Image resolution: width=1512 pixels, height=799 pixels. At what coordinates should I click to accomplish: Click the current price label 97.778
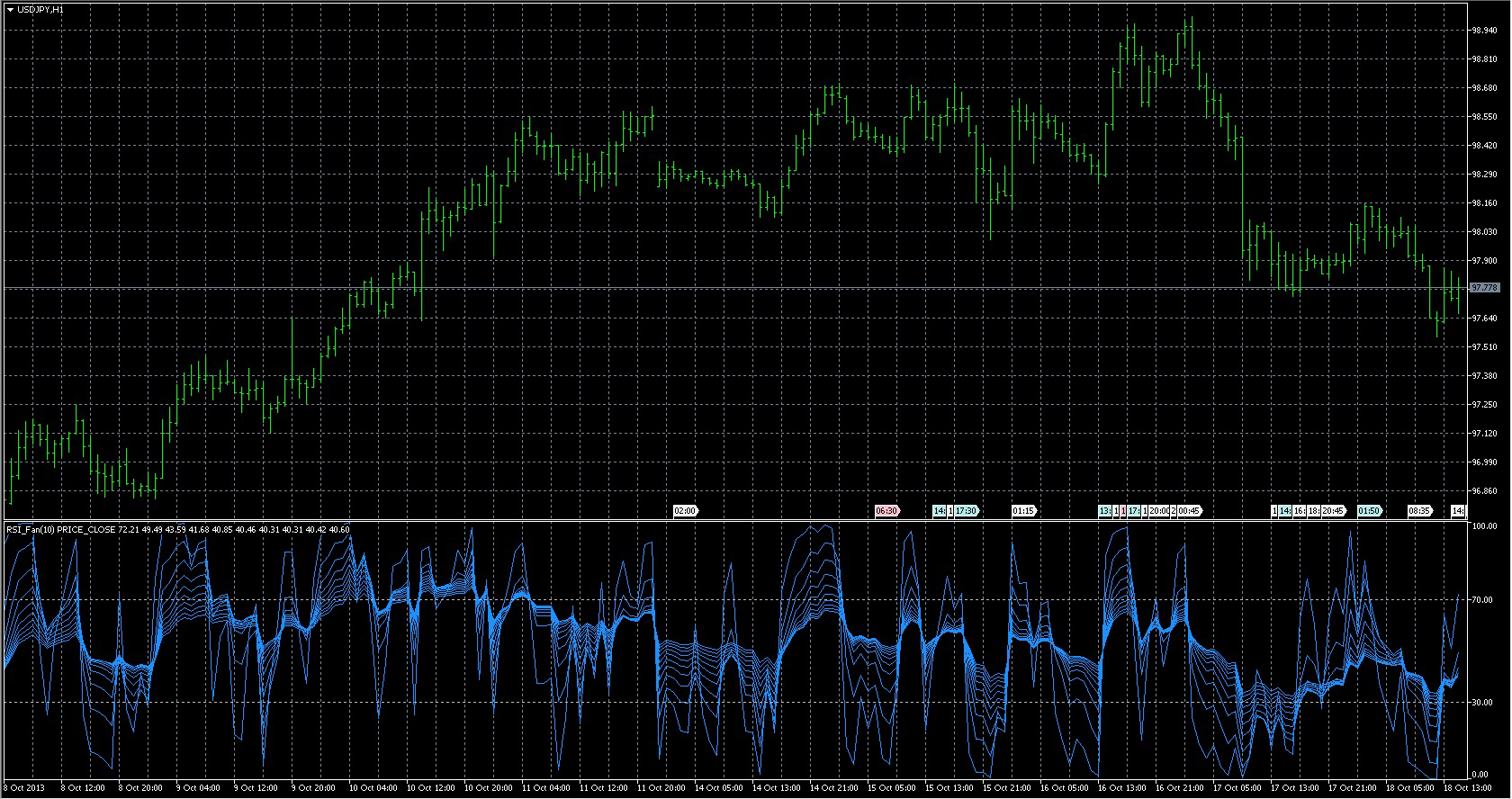[x=1484, y=288]
